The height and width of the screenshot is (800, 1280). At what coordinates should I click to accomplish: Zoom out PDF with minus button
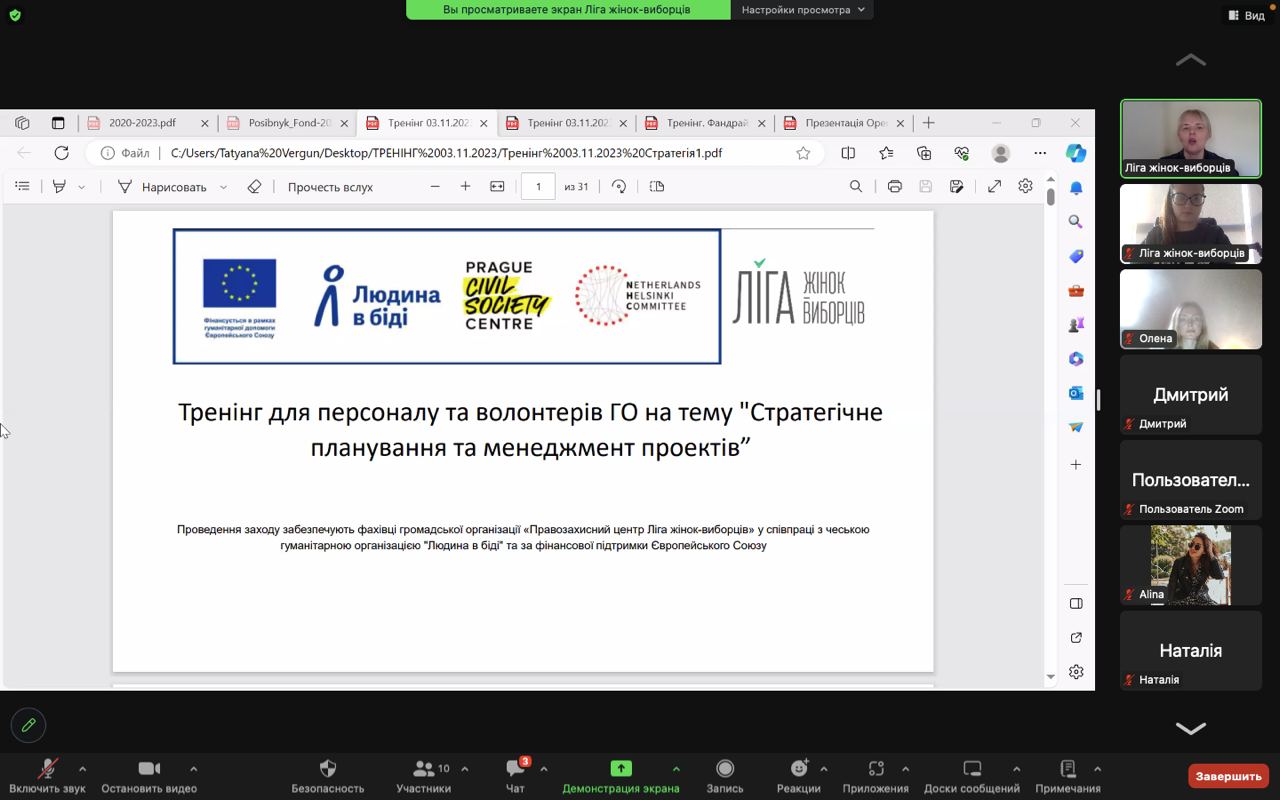point(435,186)
